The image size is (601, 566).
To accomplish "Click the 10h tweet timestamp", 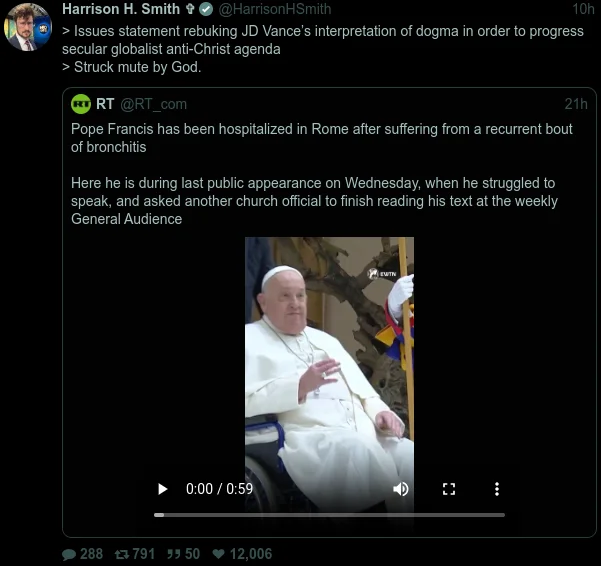I will point(583,10).
